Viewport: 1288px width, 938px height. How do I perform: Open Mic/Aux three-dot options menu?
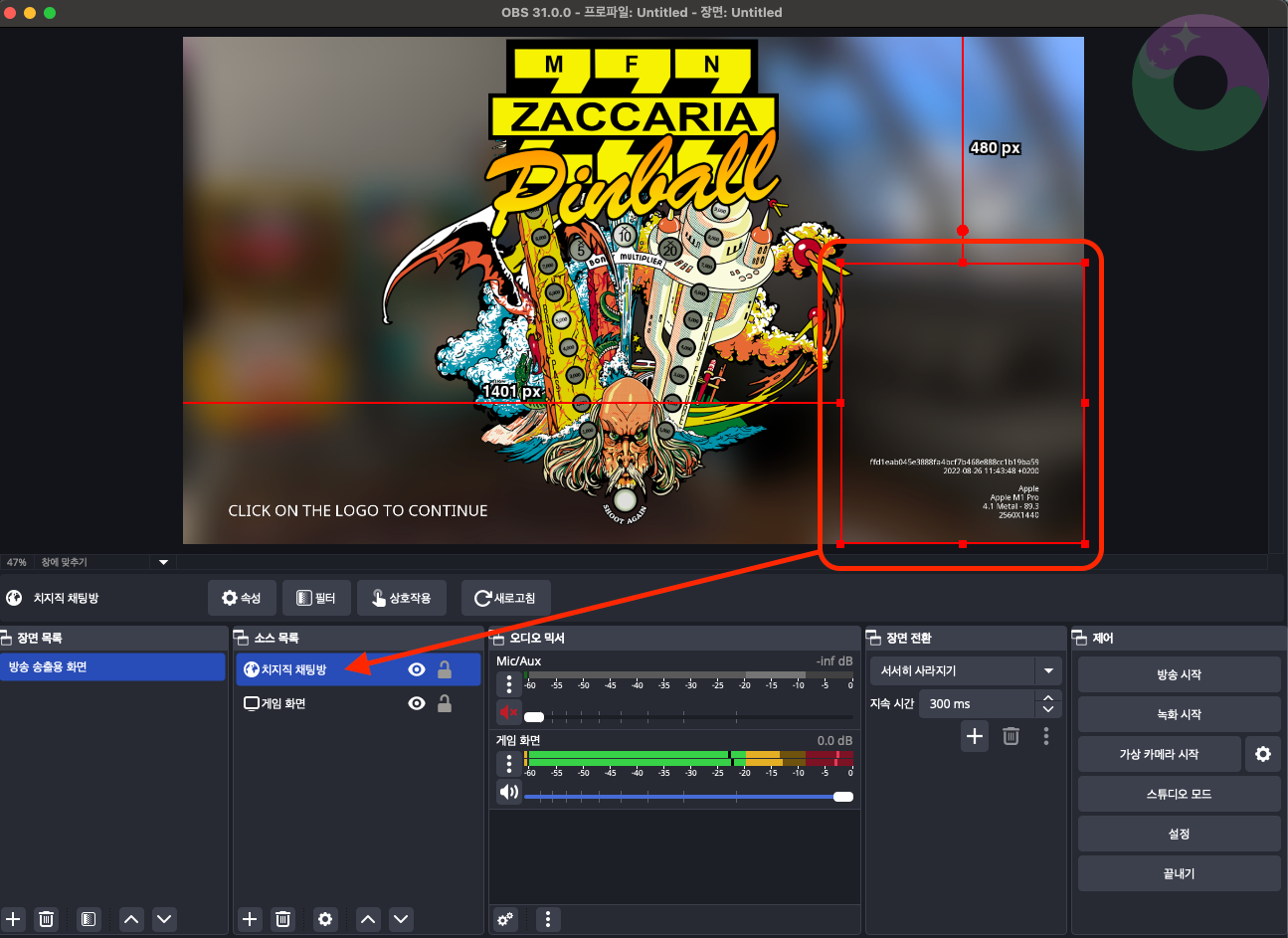point(509,684)
